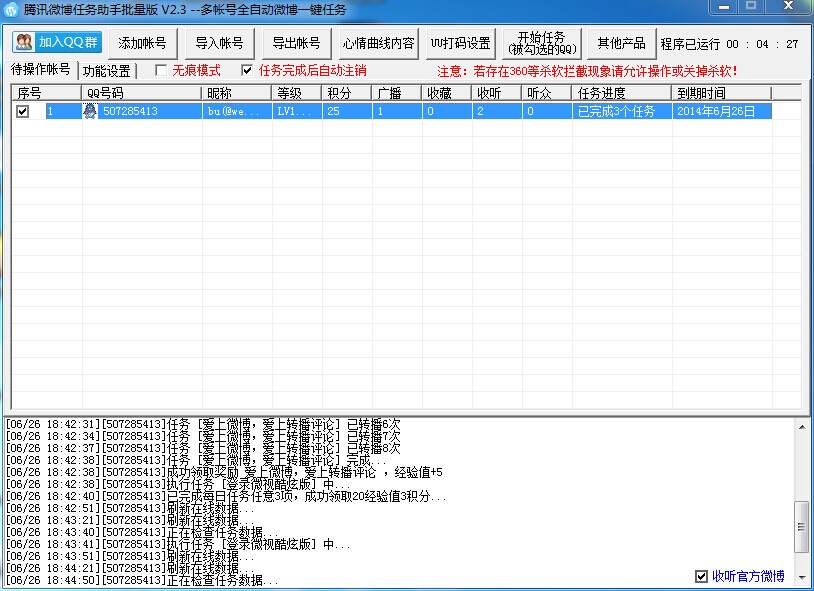
Task: Click the 收听 column header
Action: tap(496, 93)
